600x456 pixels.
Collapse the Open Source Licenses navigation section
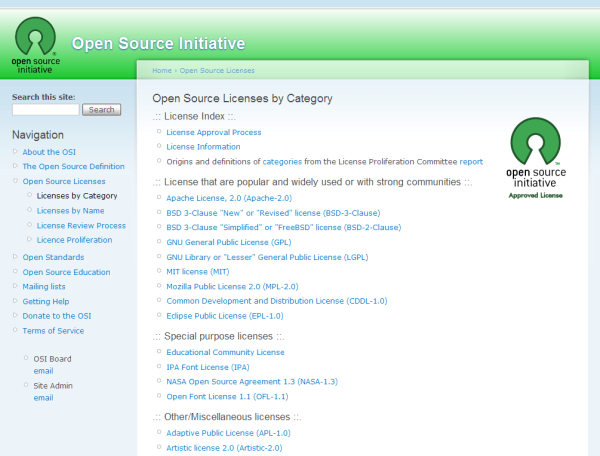pos(14,181)
